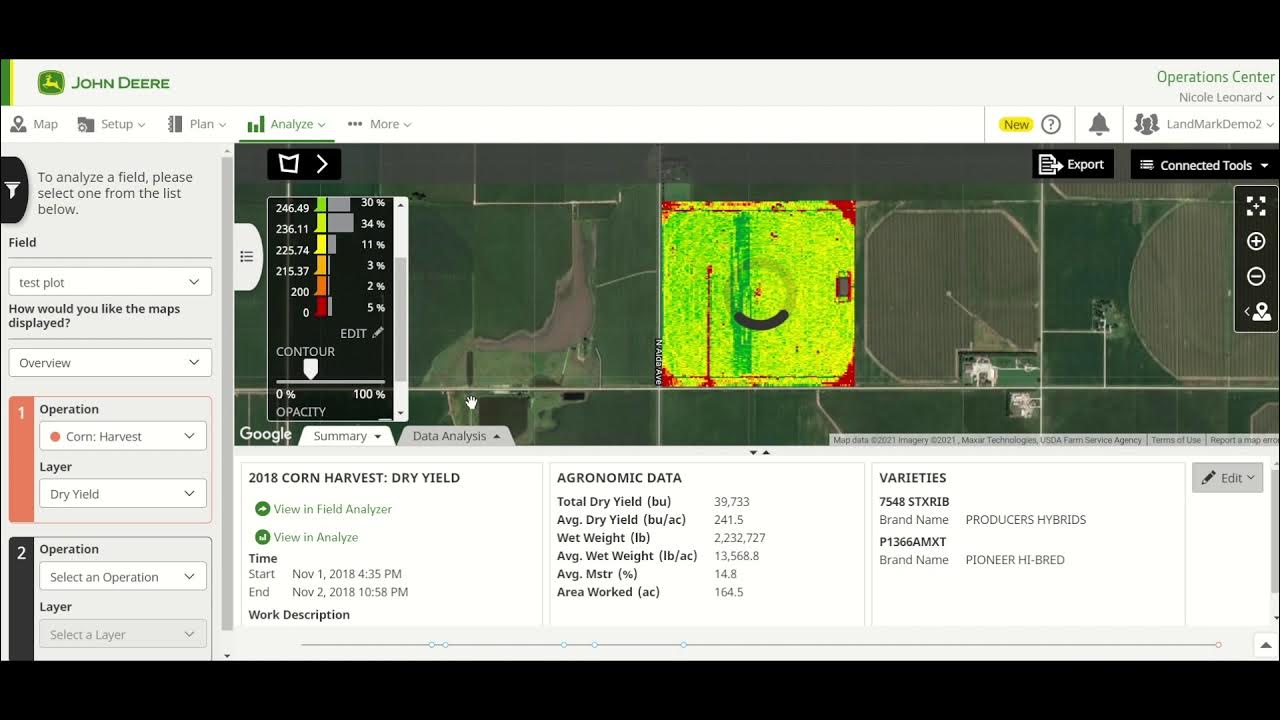
Task: Open the Connected Tools dropdown
Action: click(1204, 165)
